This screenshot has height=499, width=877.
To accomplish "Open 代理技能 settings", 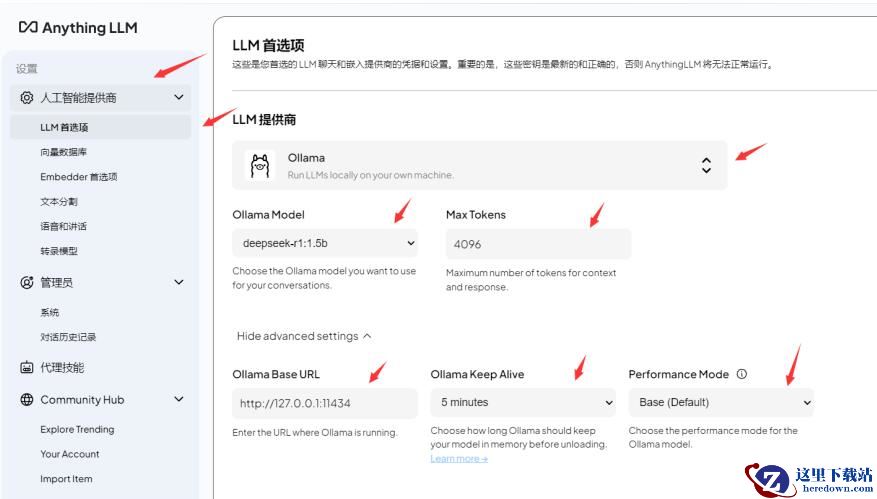I will pyautogui.click(x=62, y=368).
